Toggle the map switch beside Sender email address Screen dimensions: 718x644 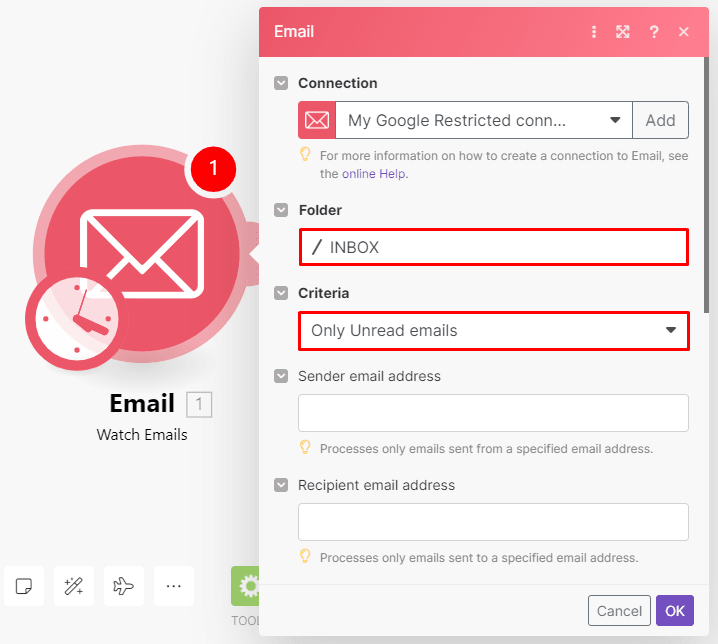[282, 376]
